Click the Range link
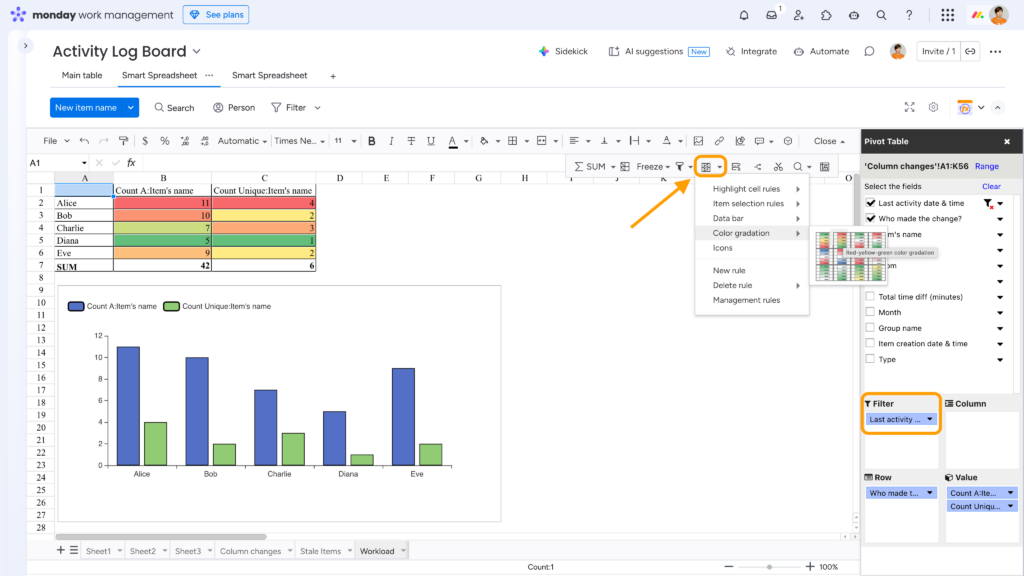This screenshot has width=1024, height=576. (x=987, y=167)
